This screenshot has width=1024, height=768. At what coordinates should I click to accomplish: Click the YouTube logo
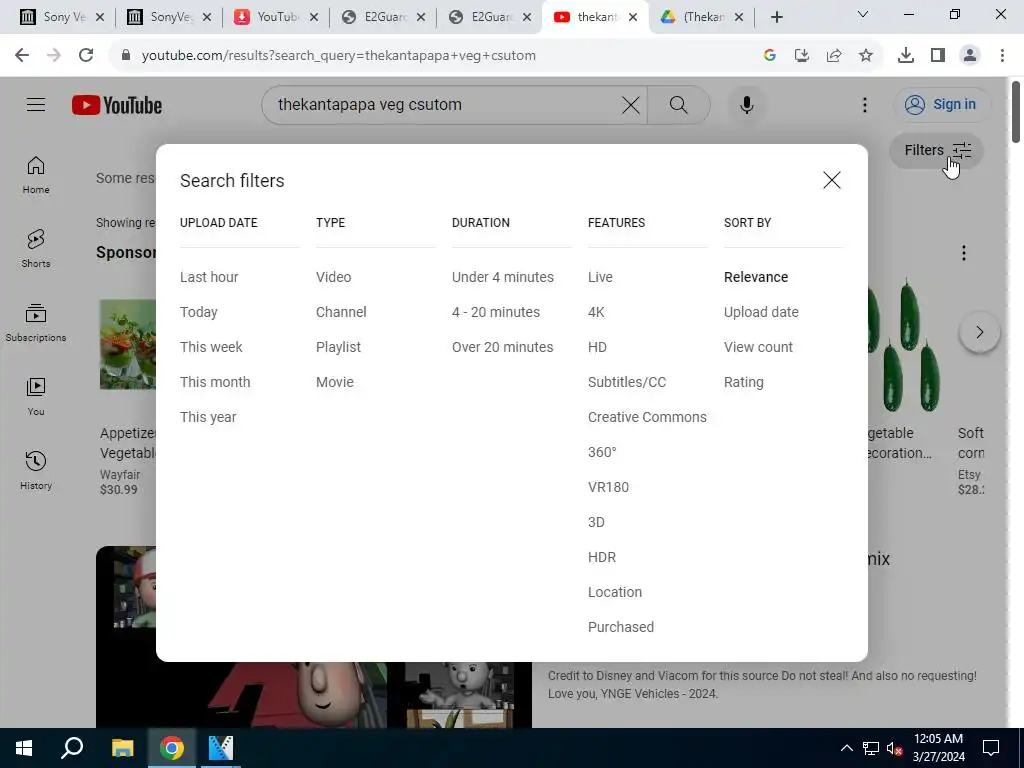pos(117,105)
